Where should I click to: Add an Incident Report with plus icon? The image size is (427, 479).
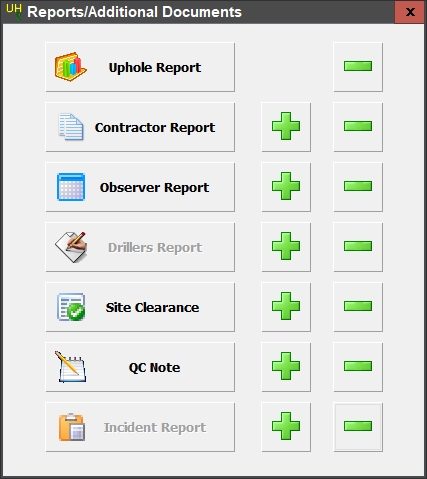[x=286, y=427]
